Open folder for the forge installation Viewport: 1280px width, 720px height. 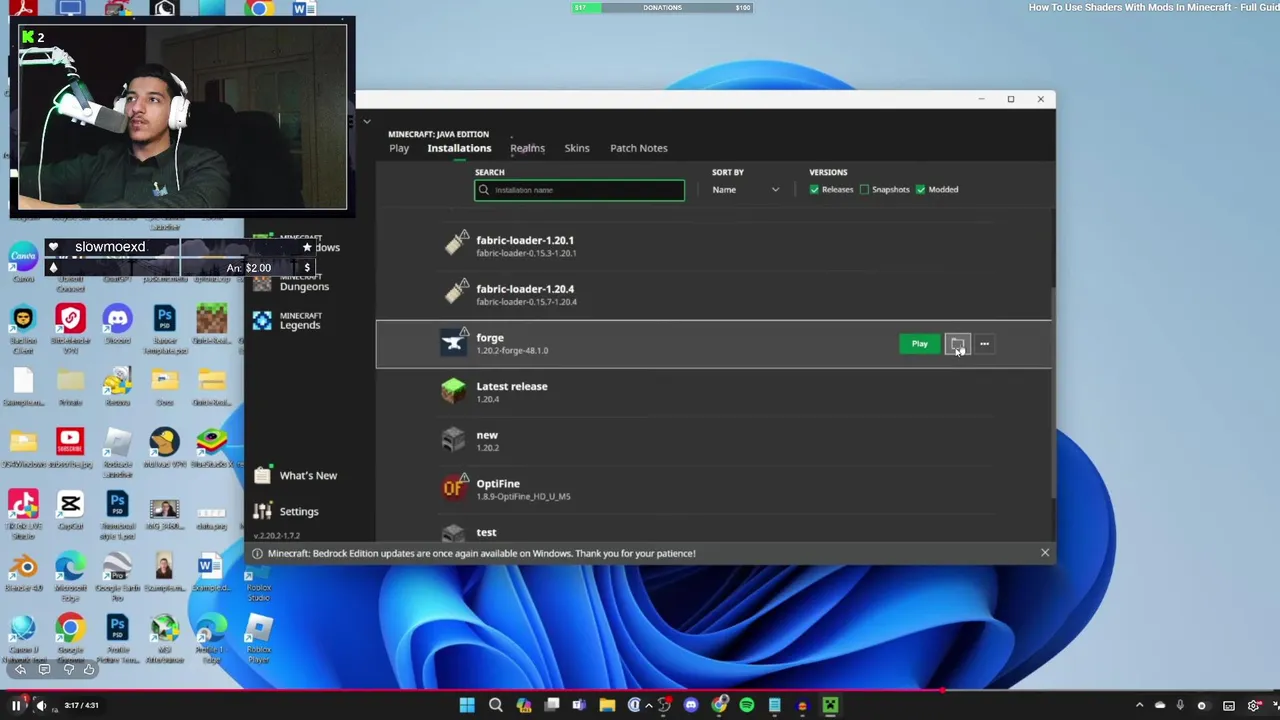pos(957,344)
